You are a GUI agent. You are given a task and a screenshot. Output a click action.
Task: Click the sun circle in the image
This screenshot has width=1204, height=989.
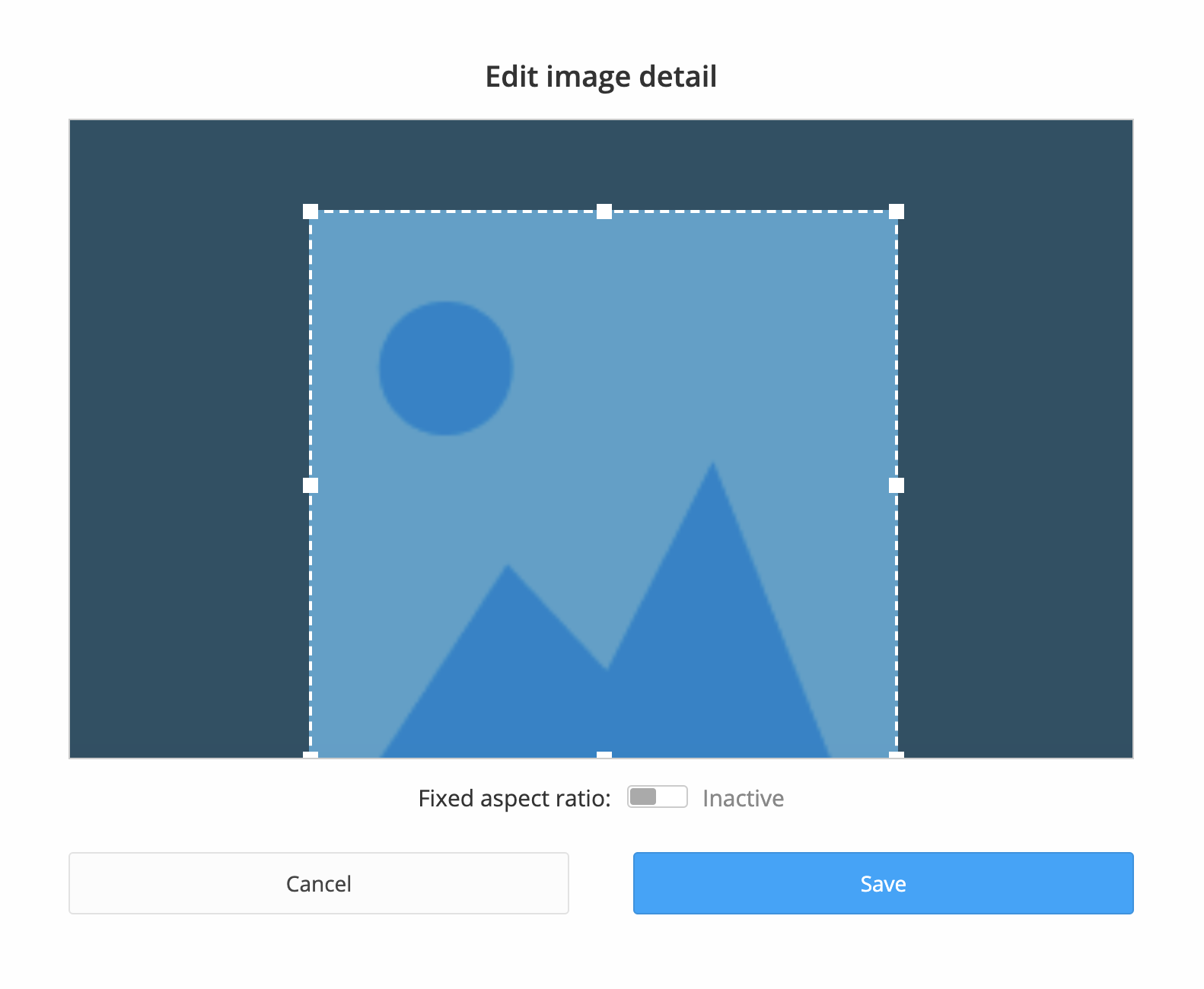(x=446, y=368)
